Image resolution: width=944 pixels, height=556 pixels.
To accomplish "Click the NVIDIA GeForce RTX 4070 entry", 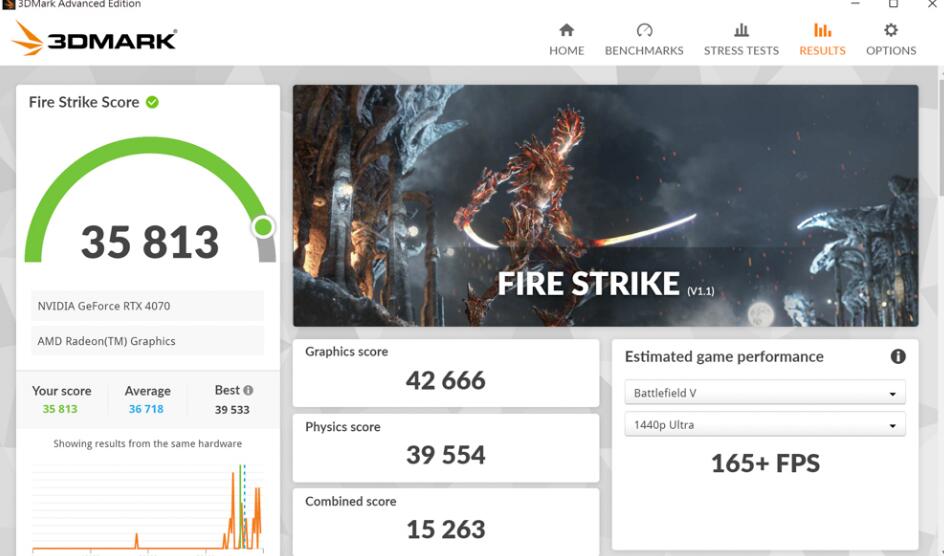I will pos(148,306).
